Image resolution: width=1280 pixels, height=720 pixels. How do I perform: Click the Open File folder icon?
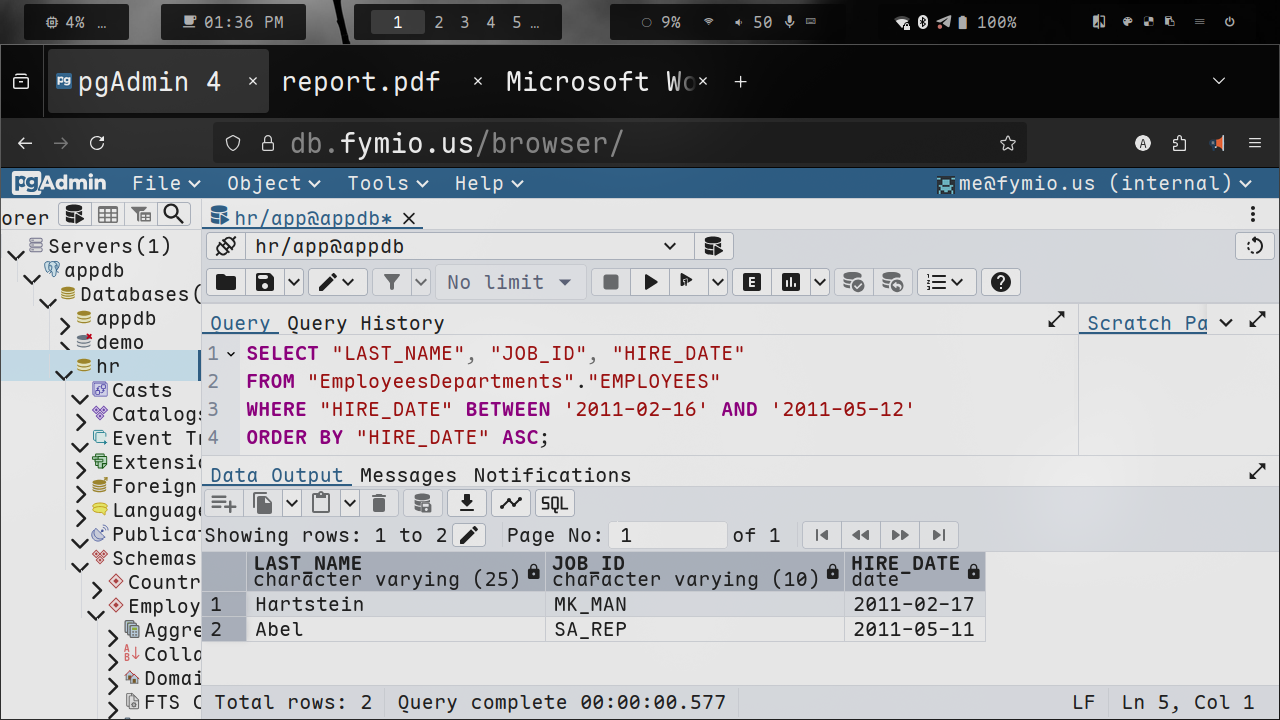[x=226, y=283]
